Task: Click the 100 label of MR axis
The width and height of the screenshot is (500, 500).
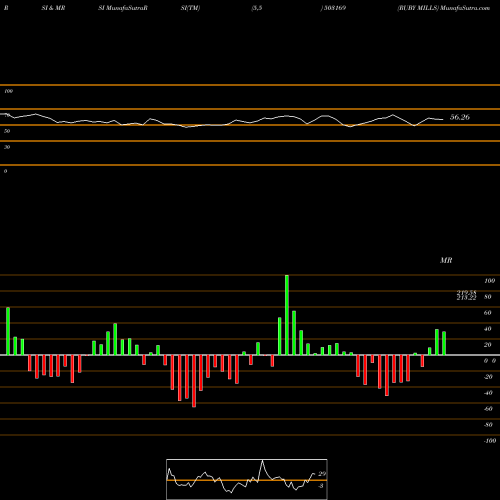Action: [x=489, y=281]
